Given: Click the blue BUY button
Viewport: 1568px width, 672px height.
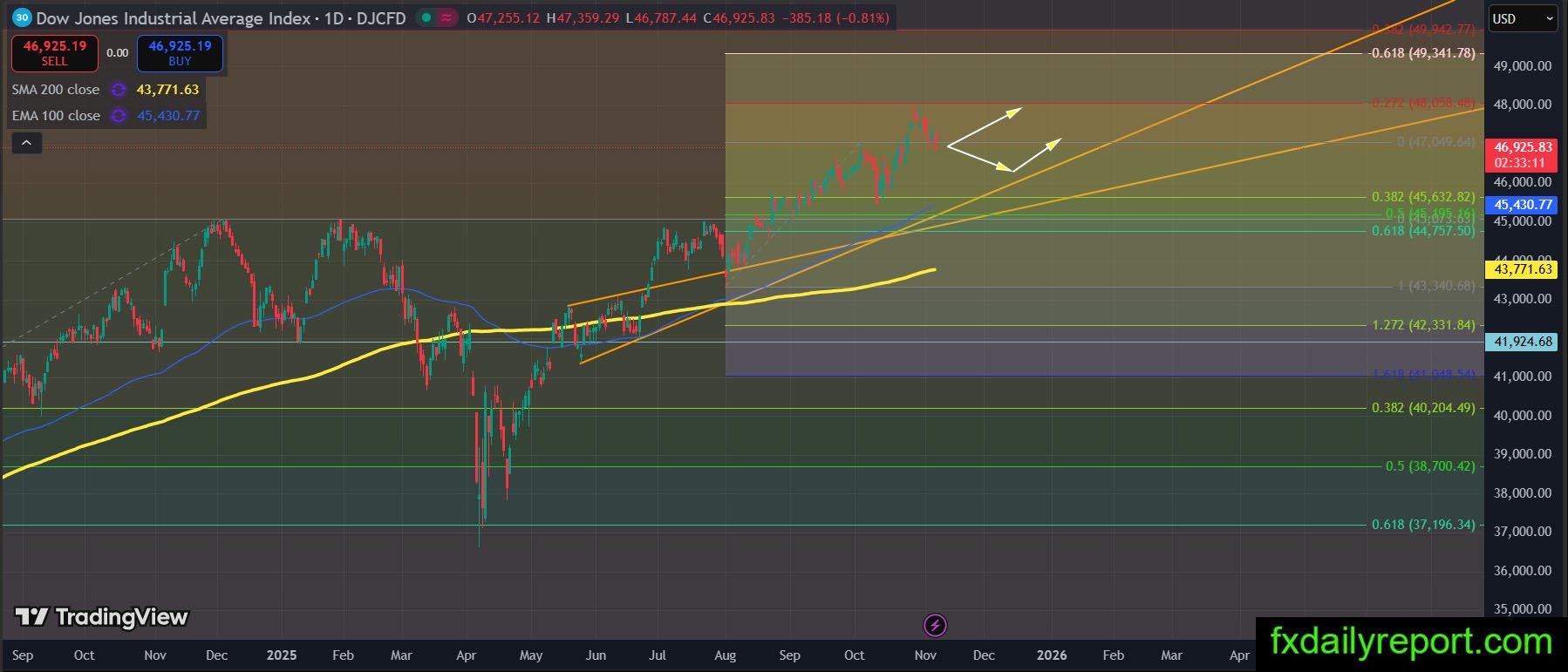Looking at the screenshot, I should pyautogui.click(x=180, y=53).
